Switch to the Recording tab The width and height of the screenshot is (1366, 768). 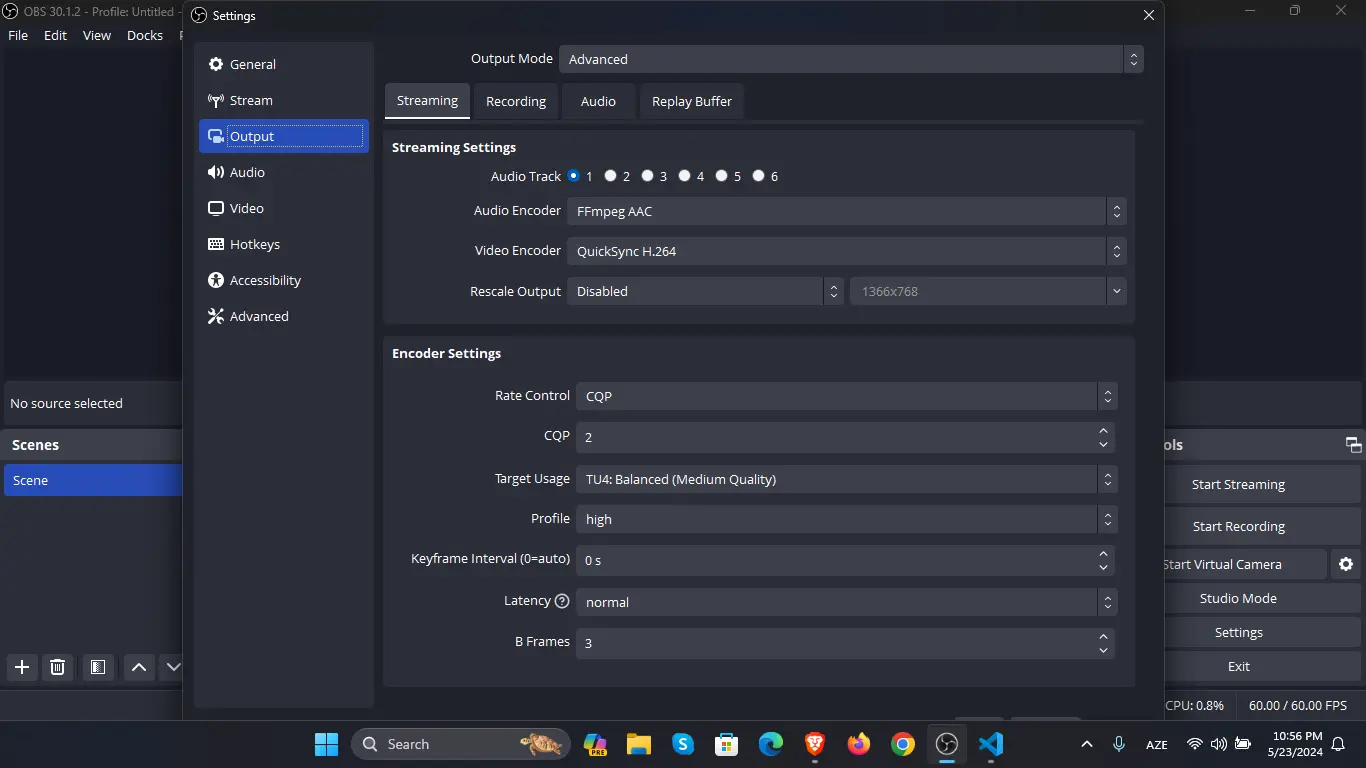[516, 101]
